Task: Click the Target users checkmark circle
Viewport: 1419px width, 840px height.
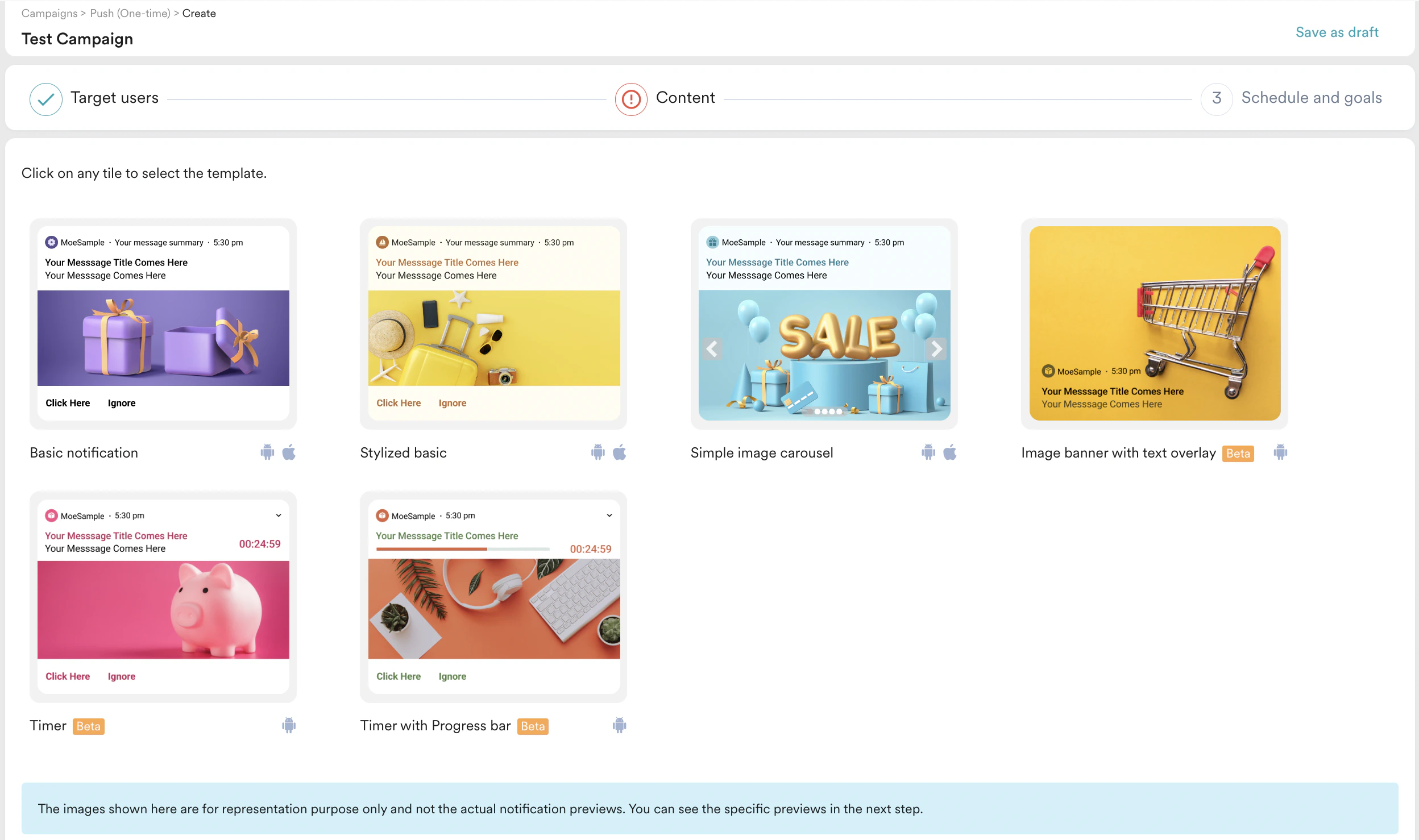Action: 46,99
